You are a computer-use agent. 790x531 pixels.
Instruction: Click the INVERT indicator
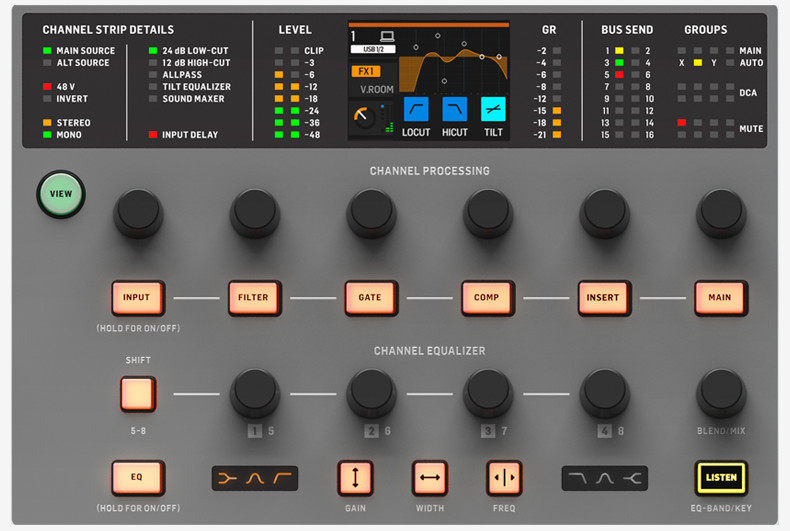click(x=47, y=99)
